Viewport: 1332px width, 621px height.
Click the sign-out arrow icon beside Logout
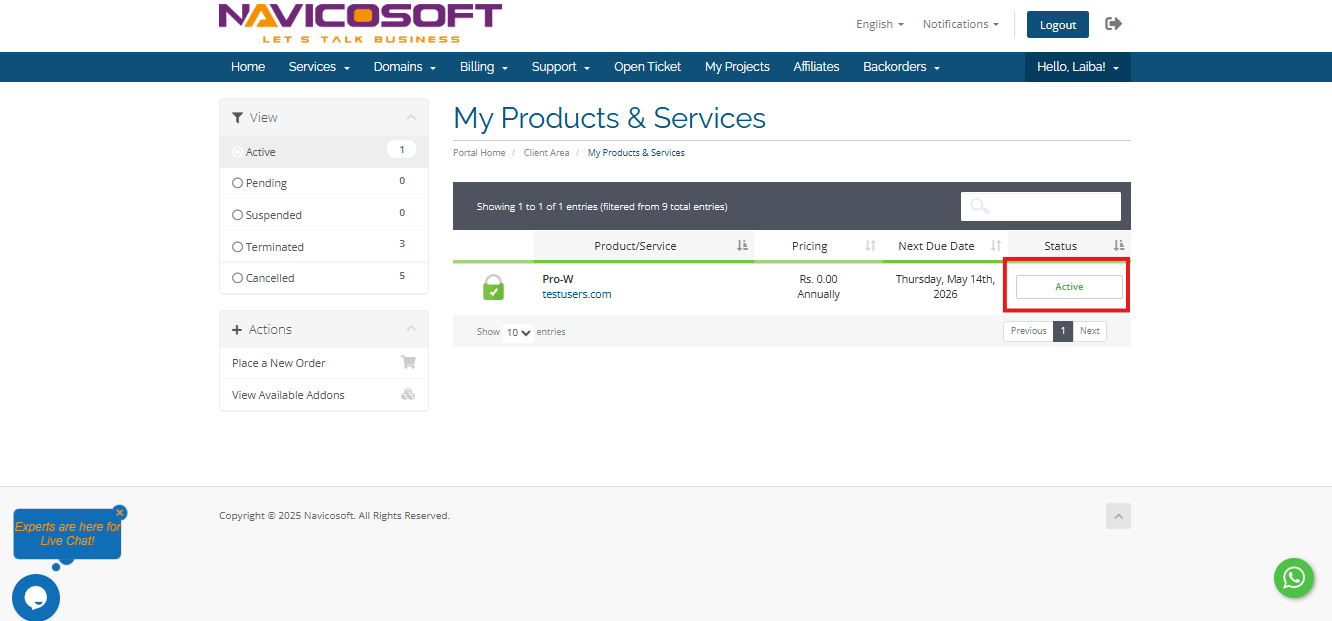click(1113, 24)
